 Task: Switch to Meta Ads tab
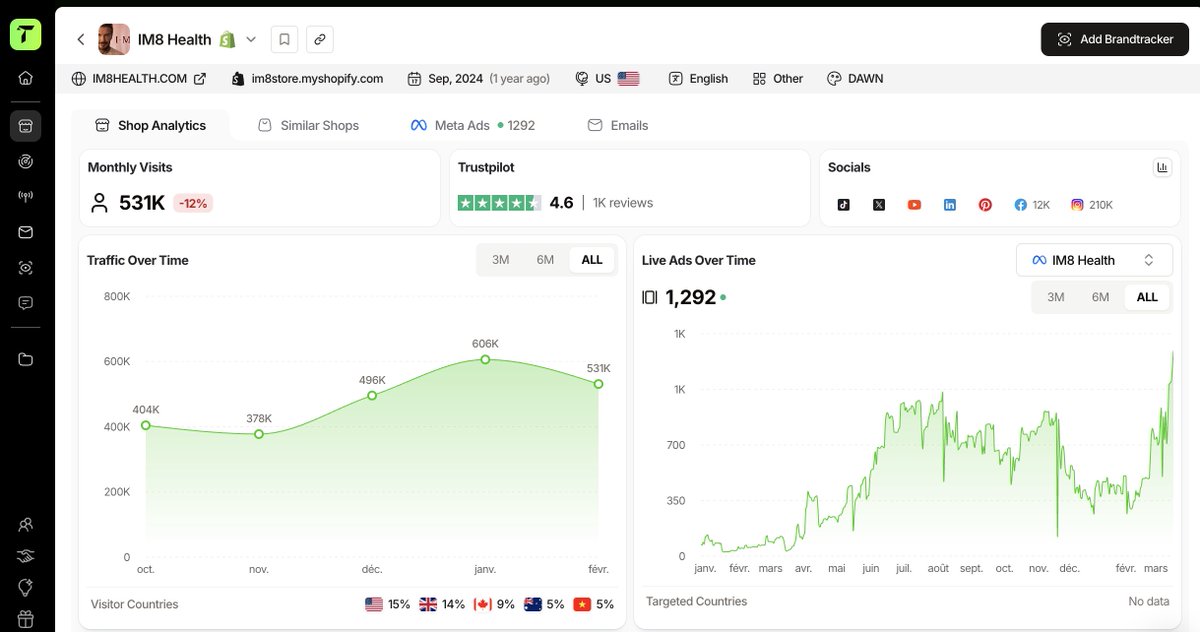click(x=473, y=125)
